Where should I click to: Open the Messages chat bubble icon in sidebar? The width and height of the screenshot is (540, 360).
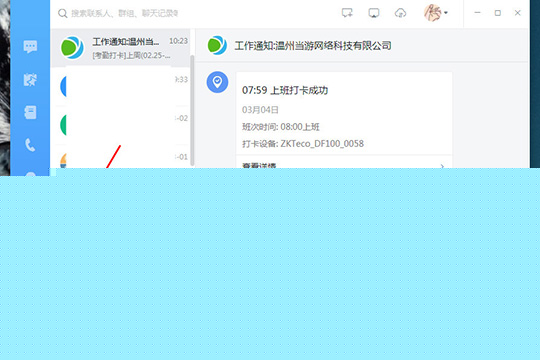click(30, 47)
